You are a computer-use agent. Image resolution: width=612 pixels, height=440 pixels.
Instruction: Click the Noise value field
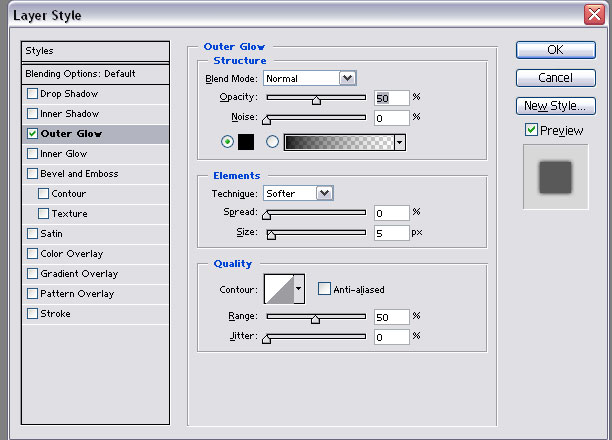pyautogui.click(x=391, y=118)
